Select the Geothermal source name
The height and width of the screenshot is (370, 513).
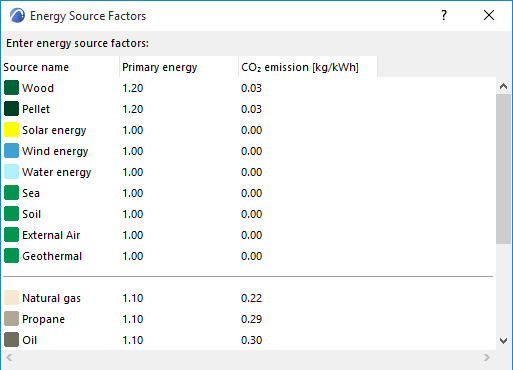[x=52, y=256]
